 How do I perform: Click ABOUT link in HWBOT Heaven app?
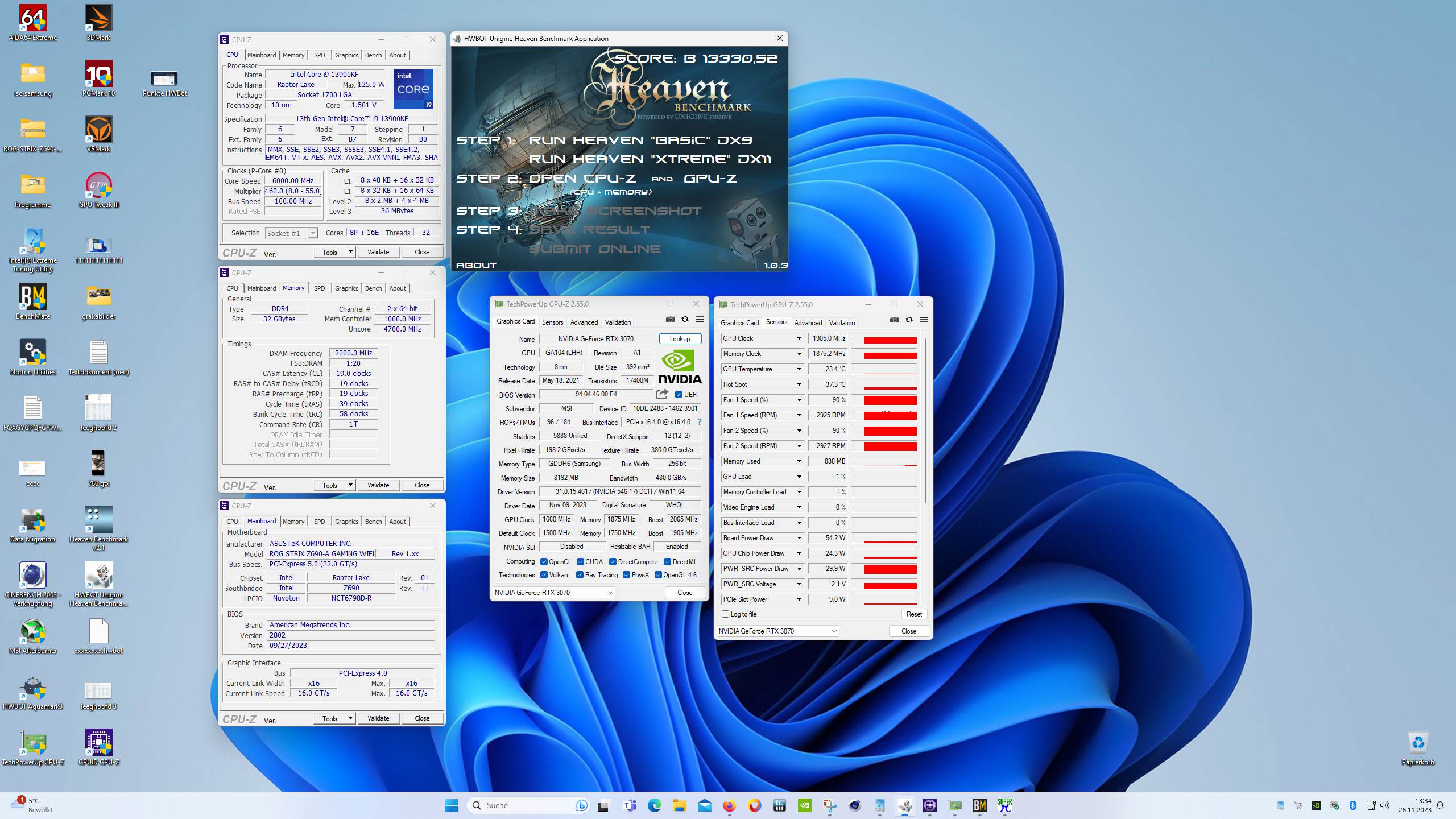click(x=476, y=265)
